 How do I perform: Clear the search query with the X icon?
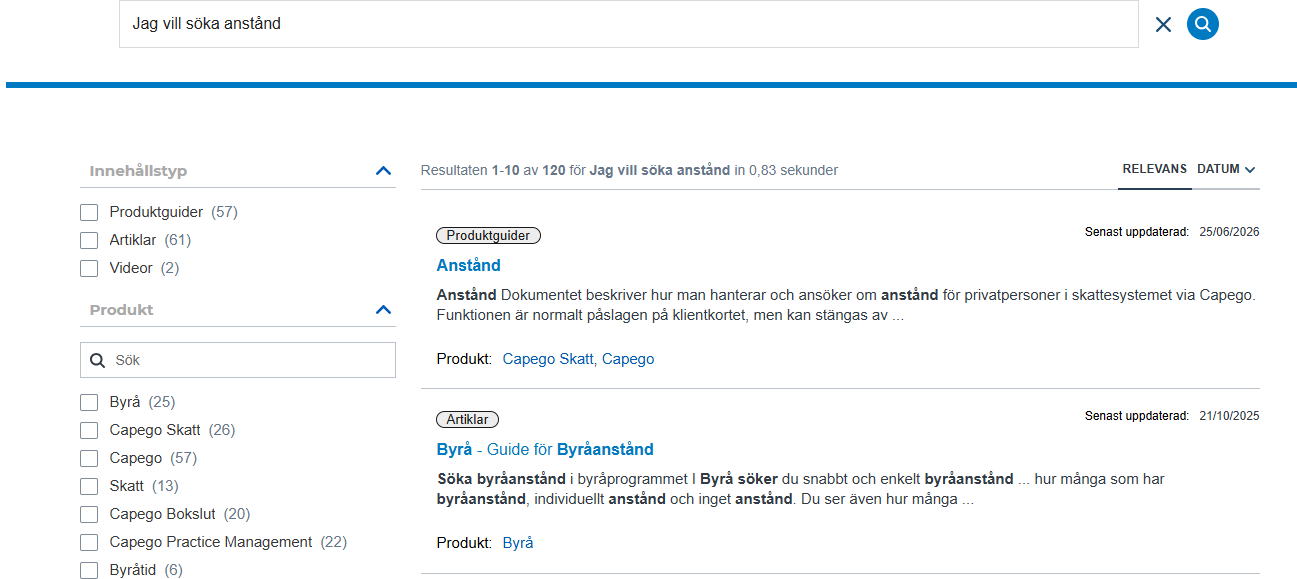coord(1163,24)
